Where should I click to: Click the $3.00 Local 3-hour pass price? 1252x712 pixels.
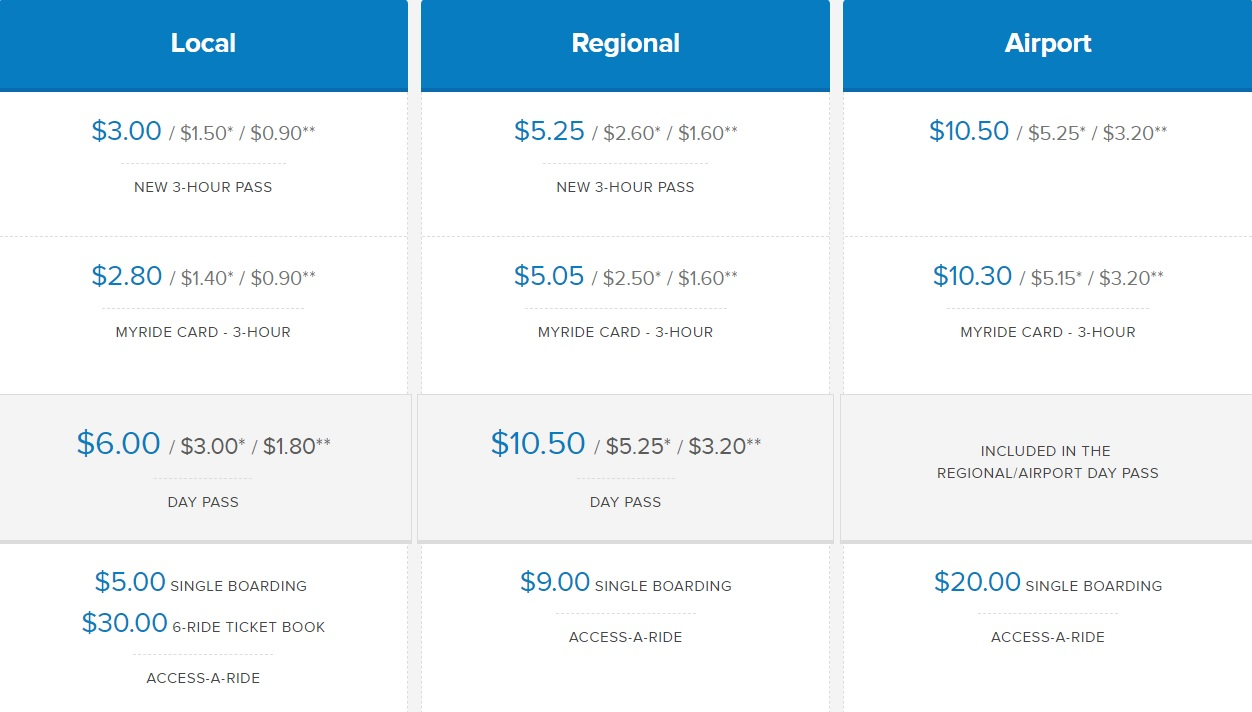[127, 131]
